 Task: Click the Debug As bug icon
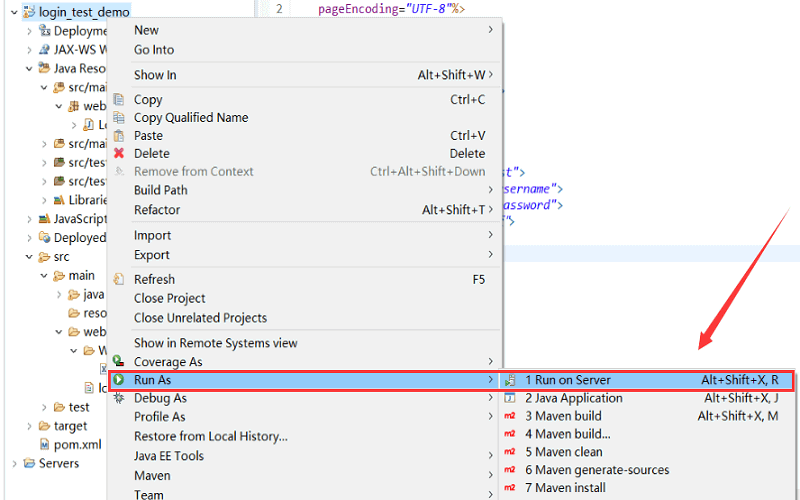tap(118, 398)
